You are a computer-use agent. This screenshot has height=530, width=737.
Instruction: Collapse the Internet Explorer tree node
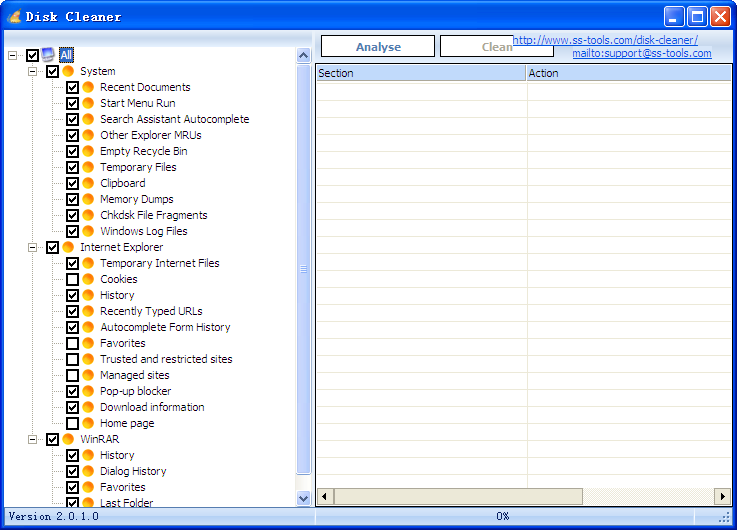click(x=33, y=247)
